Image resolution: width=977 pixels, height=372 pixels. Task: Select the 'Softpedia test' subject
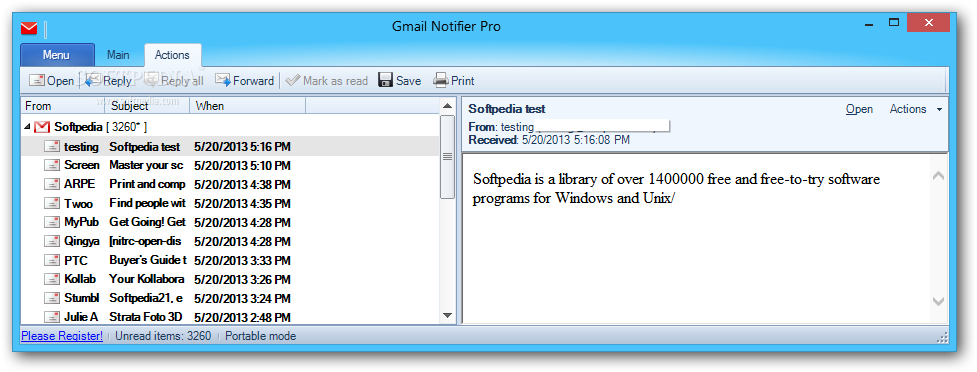145,147
